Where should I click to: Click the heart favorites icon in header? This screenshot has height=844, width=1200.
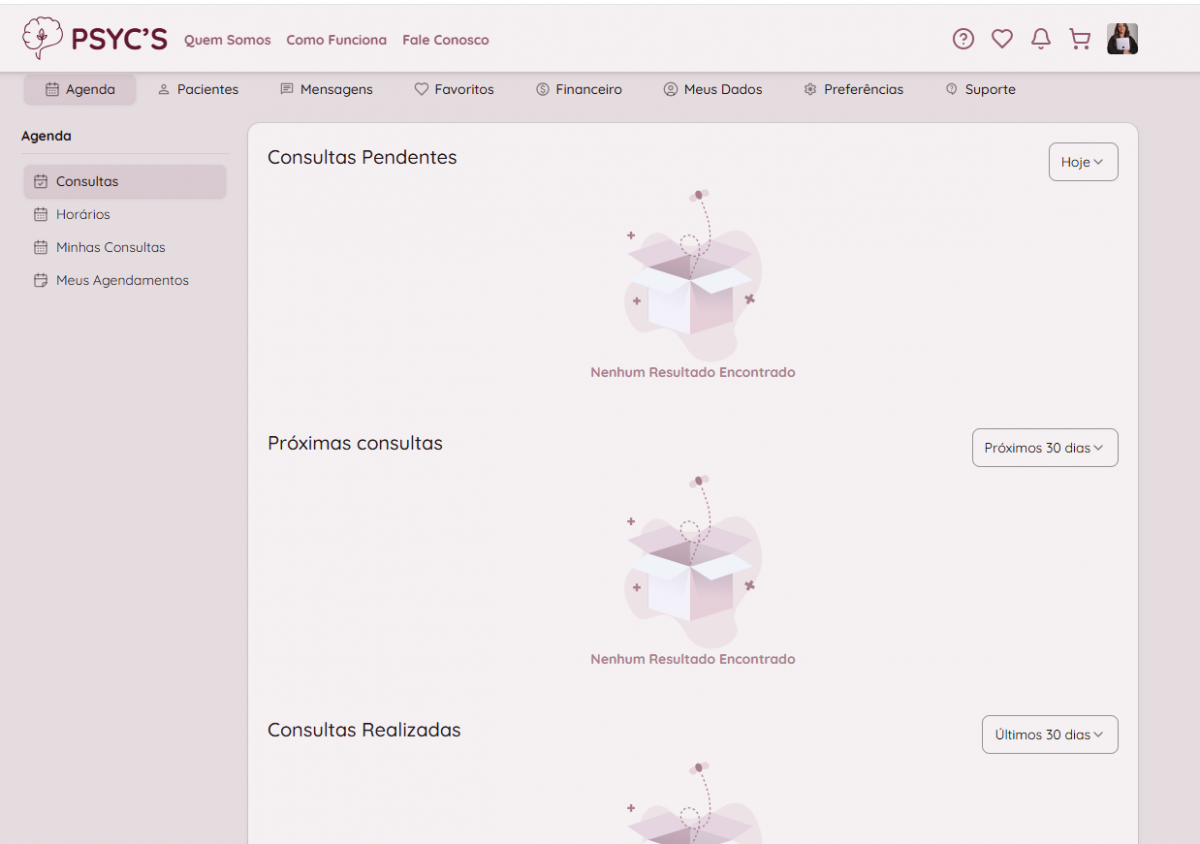(x=1002, y=39)
